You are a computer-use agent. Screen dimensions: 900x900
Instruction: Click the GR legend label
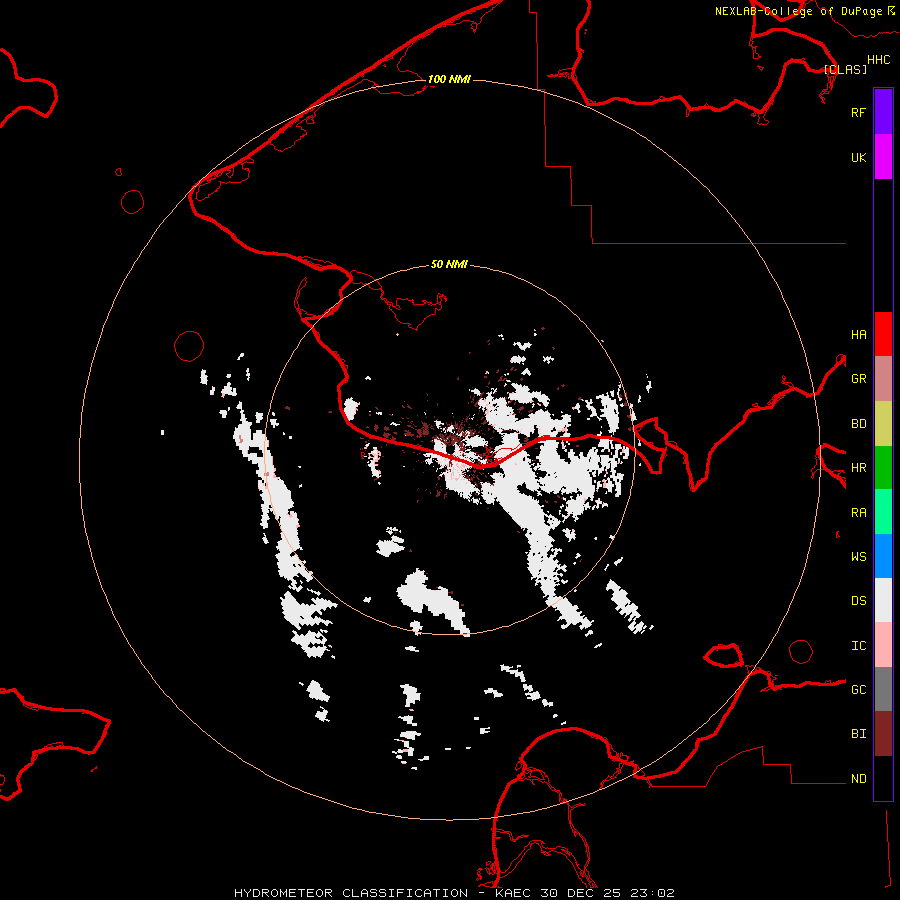858,379
